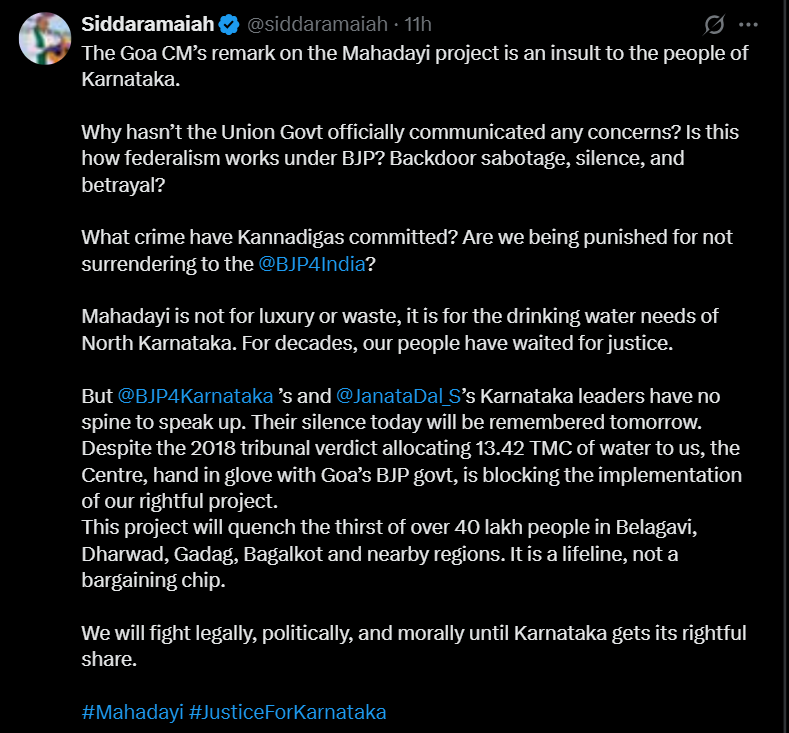
Task: Click the Siddaramaiah display name
Action: (x=148, y=24)
